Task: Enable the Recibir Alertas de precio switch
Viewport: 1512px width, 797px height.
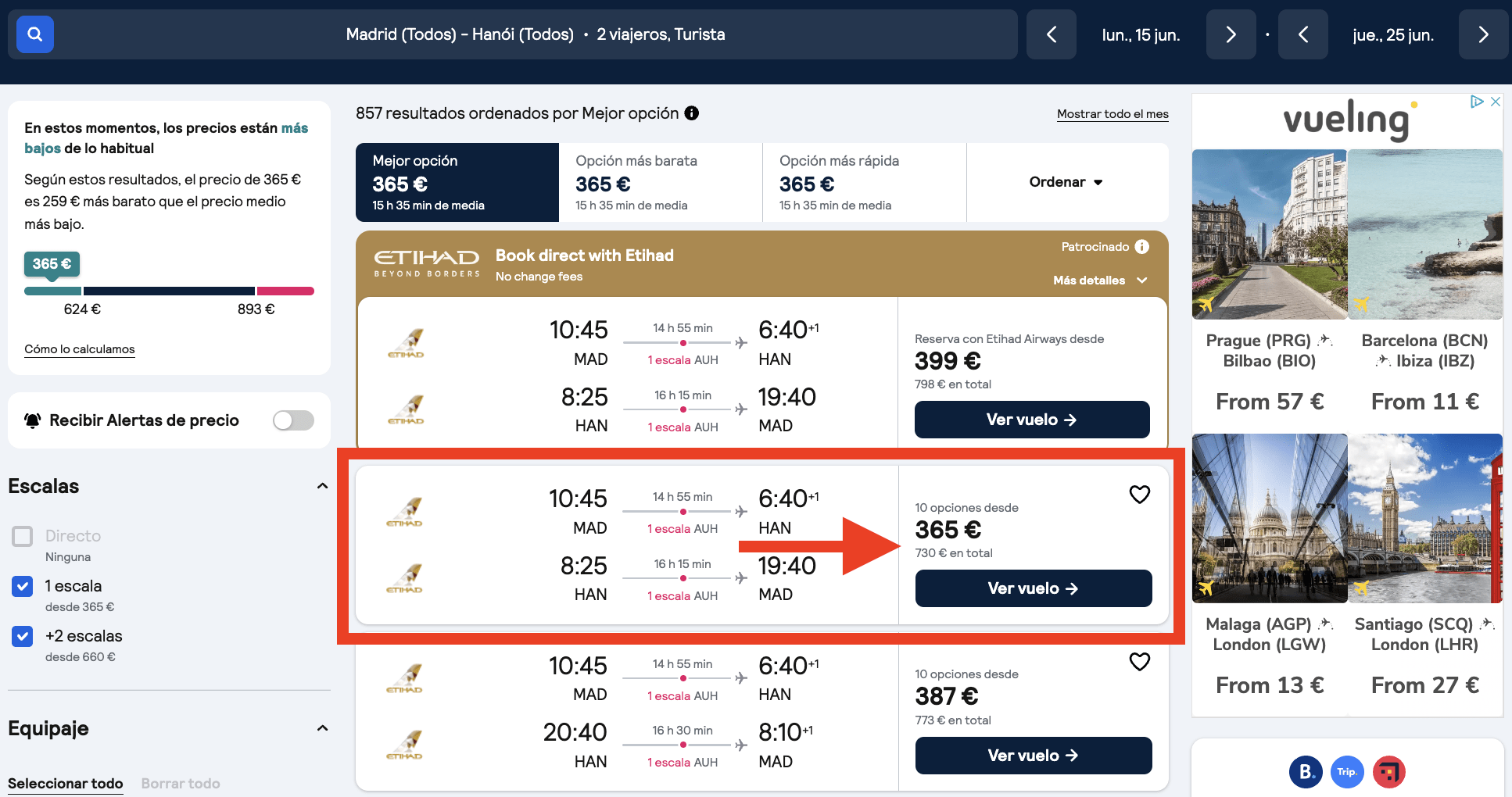Action: (x=292, y=420)
